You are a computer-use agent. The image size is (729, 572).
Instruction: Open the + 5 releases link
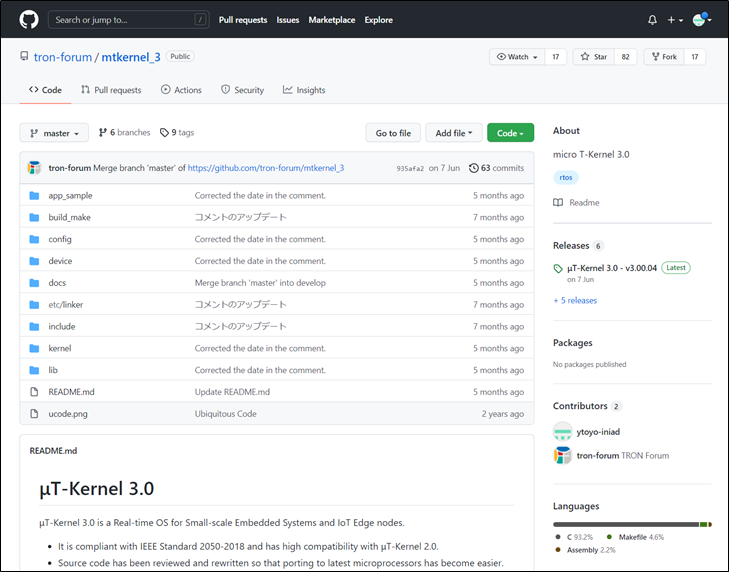click(x=575, y=300)
